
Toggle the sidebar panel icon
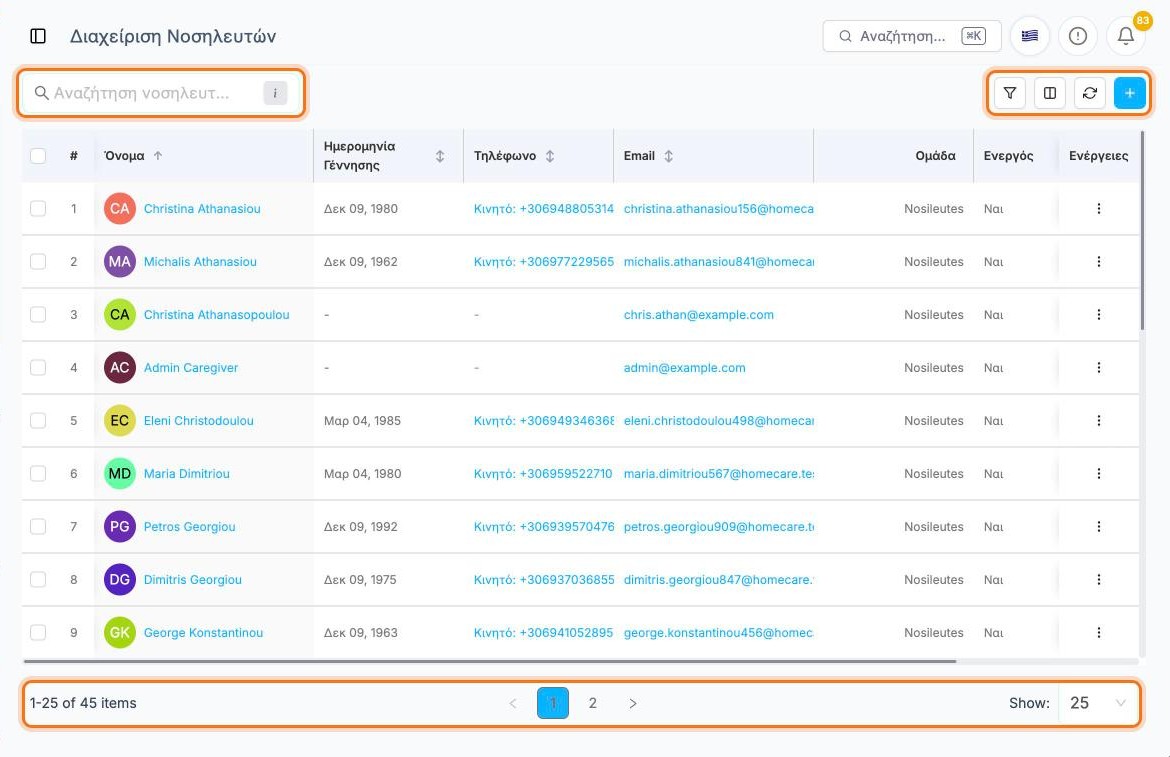[x=38, y=36]
